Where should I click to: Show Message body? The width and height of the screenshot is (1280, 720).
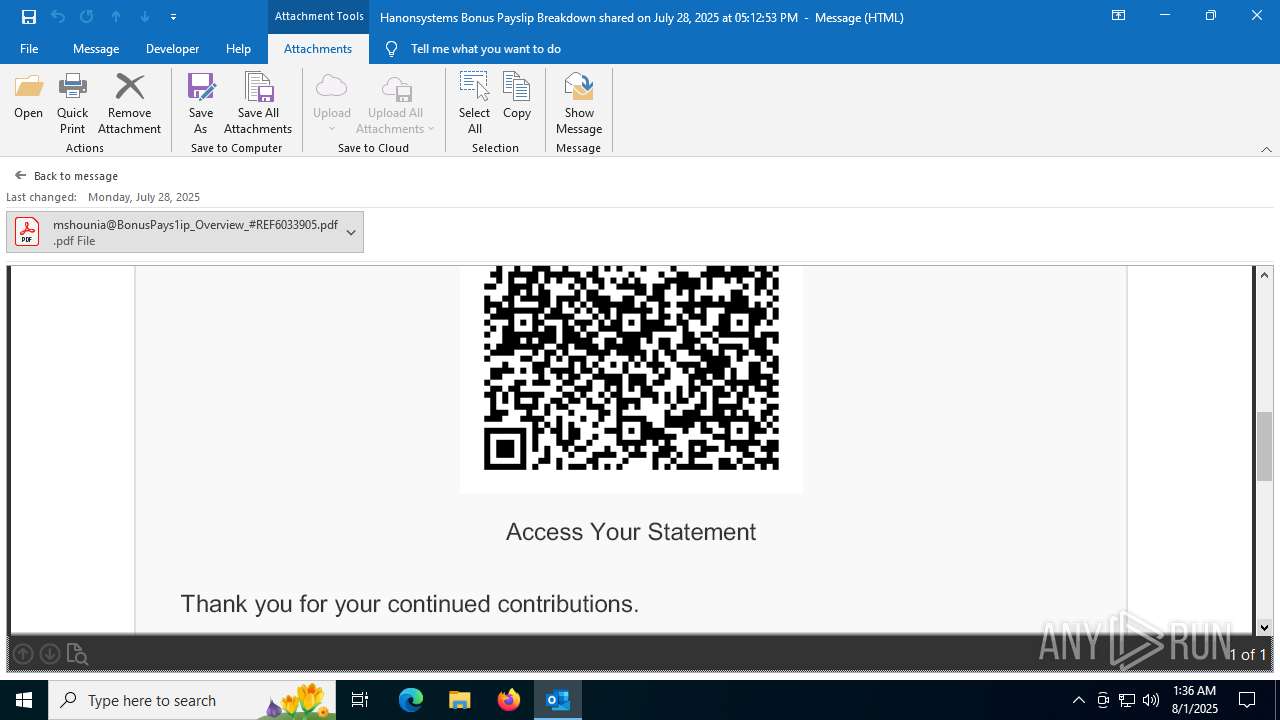pos(579,103)
